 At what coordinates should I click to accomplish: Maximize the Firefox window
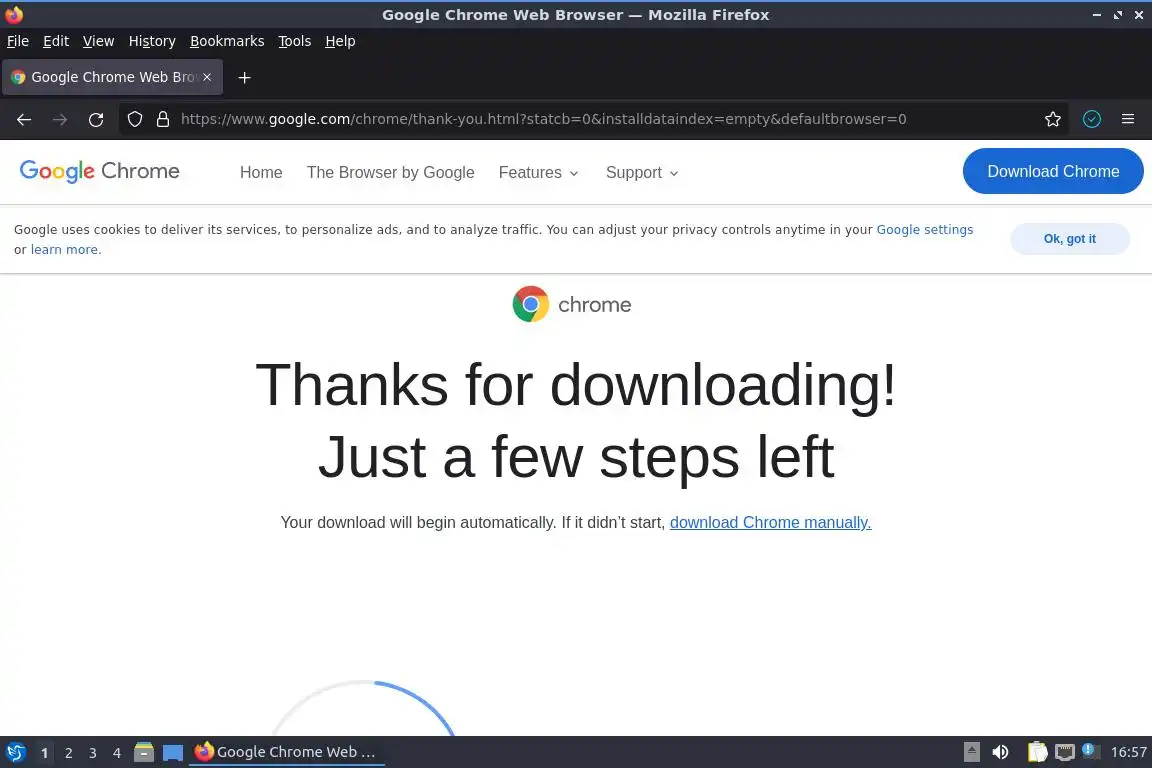pos(1117,15)
